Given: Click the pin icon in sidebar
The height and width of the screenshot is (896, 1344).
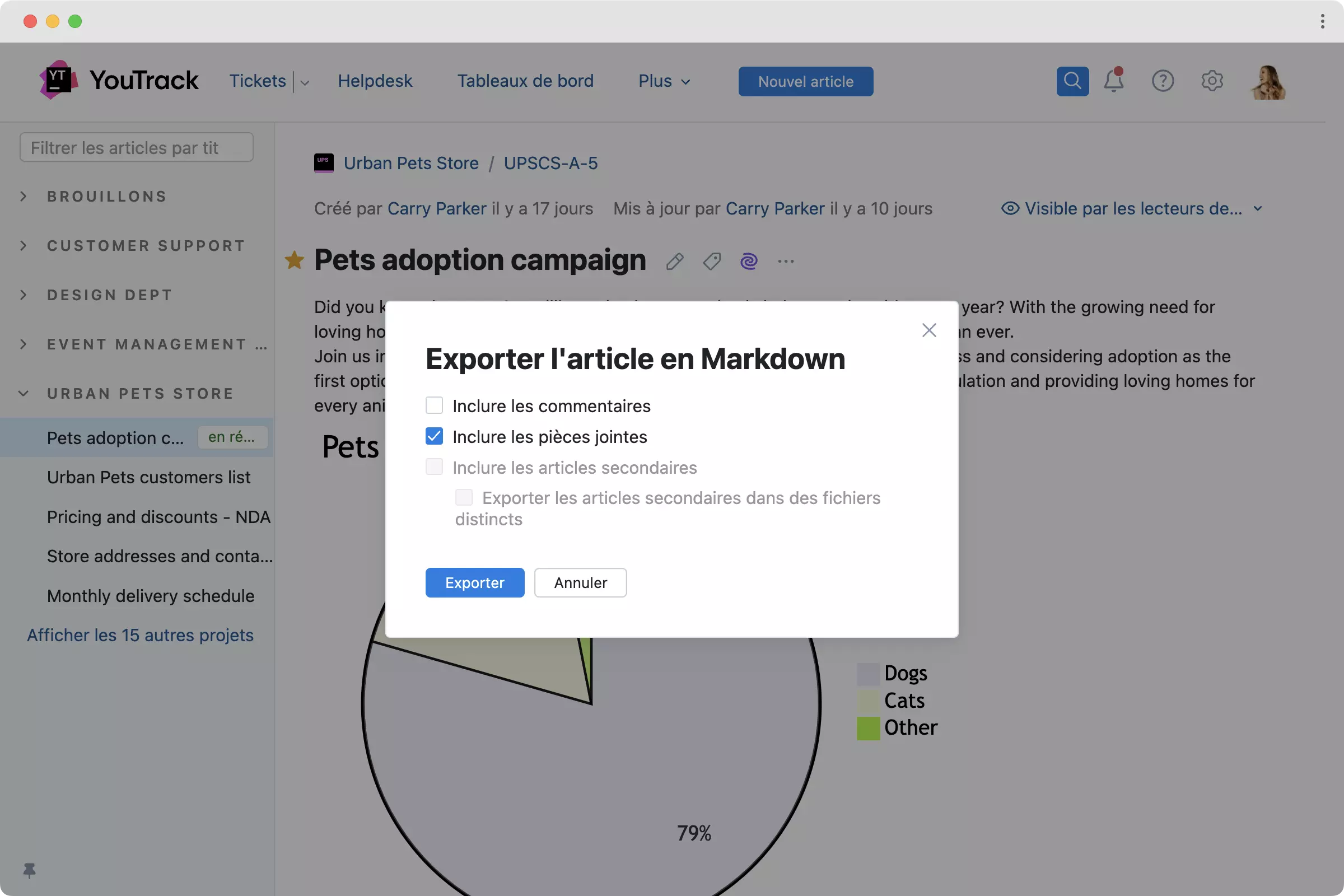Looking at the screenshot, I should coord(29,870).
